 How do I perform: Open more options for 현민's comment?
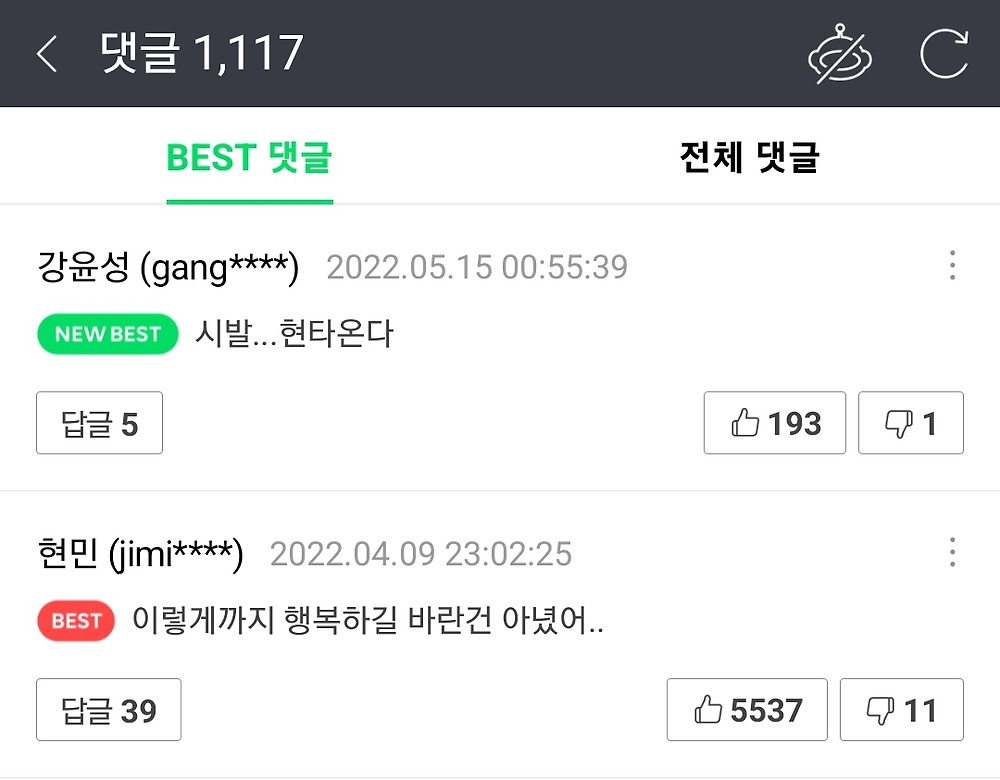click(x=952, y=552)
